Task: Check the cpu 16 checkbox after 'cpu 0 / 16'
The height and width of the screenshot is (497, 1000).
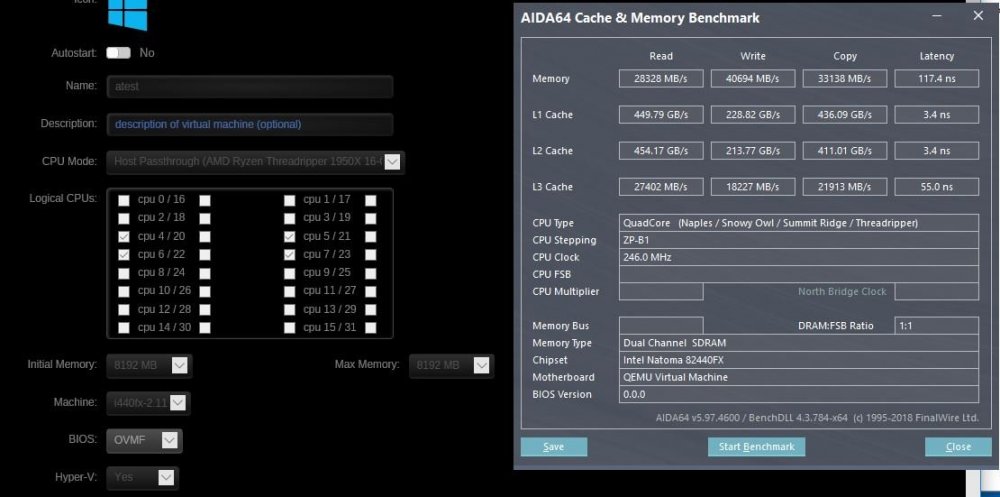Action: point(205,200)
